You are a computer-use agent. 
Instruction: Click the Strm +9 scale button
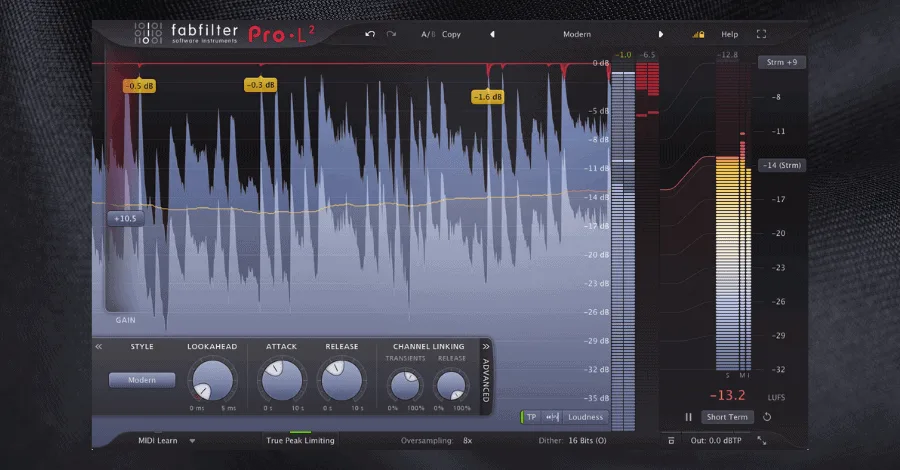782,62
